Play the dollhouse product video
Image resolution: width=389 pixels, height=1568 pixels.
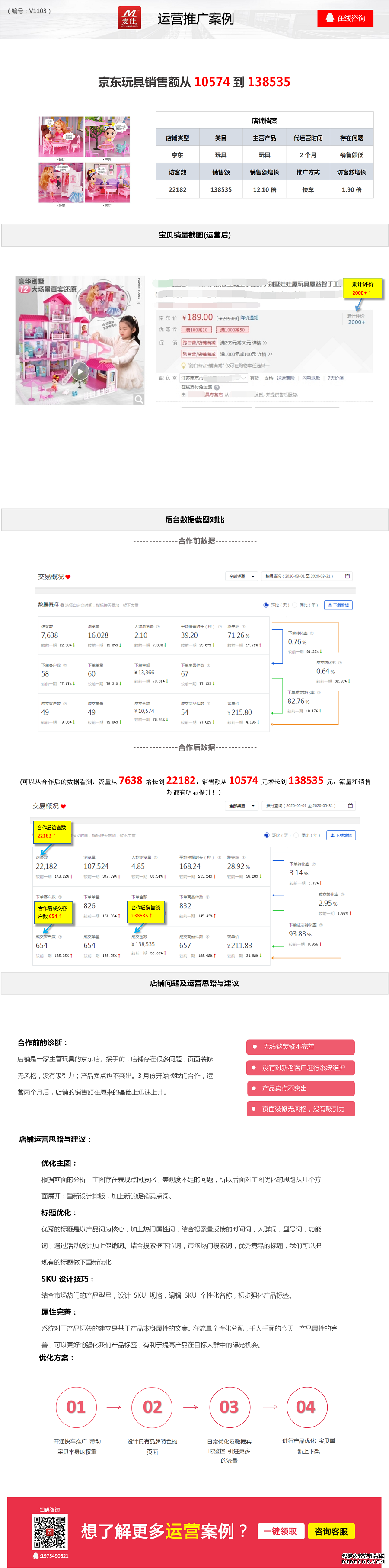(x=80, y=371)
